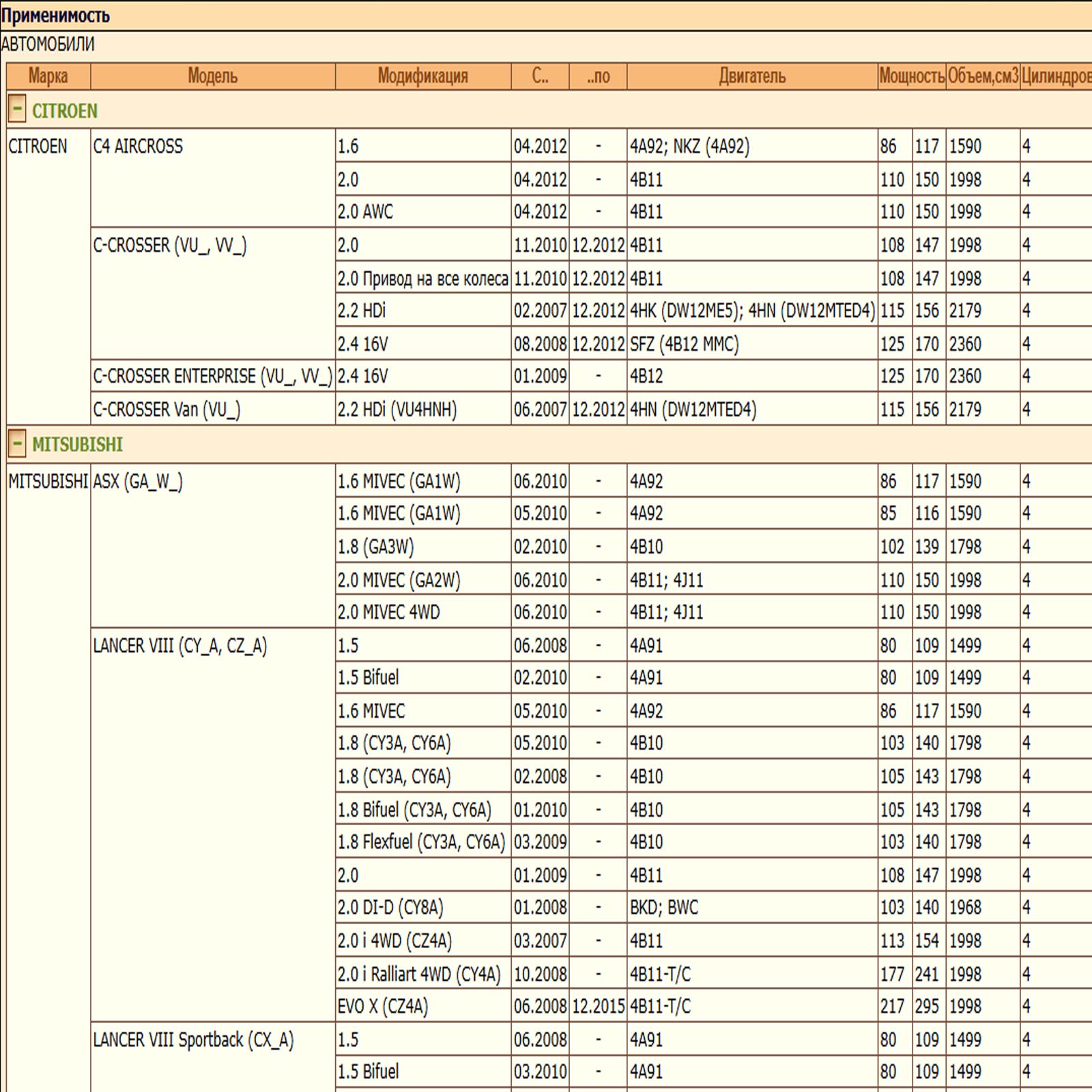
Task: Click the Марка column header
Action: click(x=48, y=76)
